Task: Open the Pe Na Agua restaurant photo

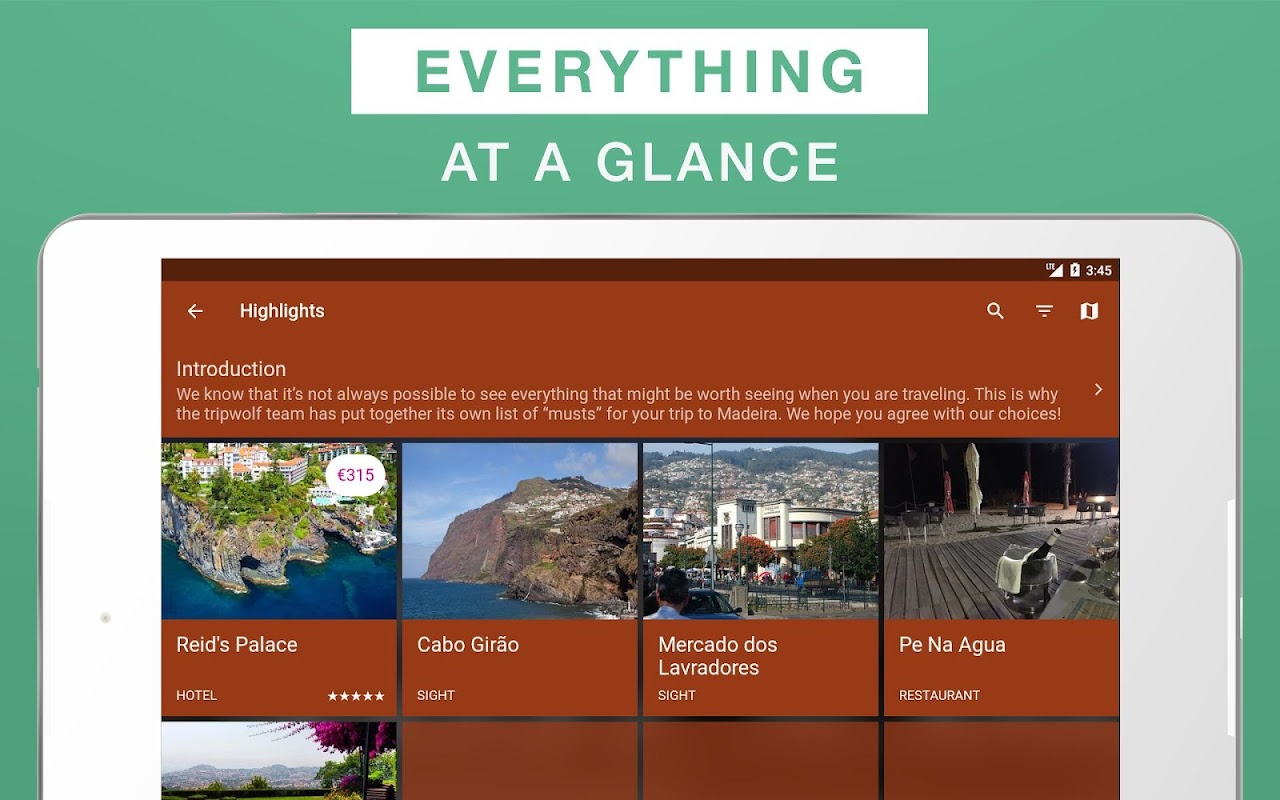Action: 1001,531
